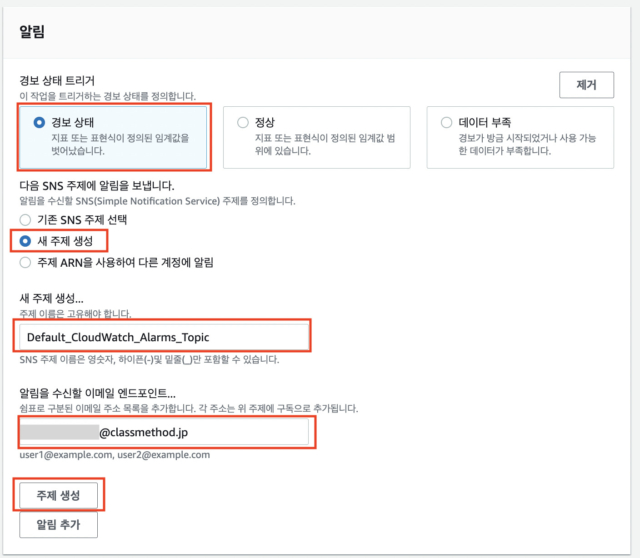
Task: Click the 알림 추가 button
Action: tap(58, 525)
